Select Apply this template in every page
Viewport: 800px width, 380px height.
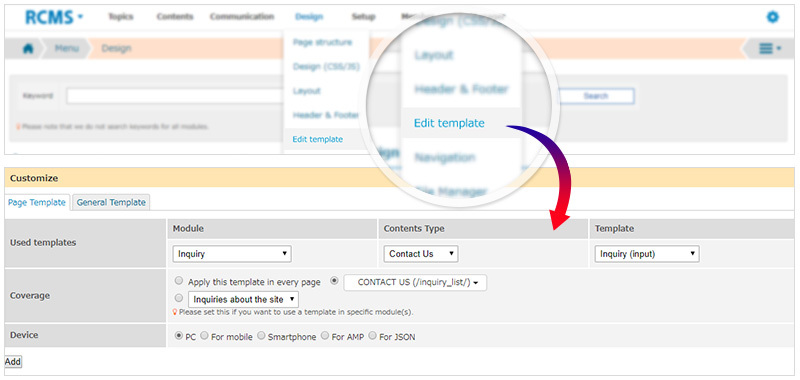178,281
